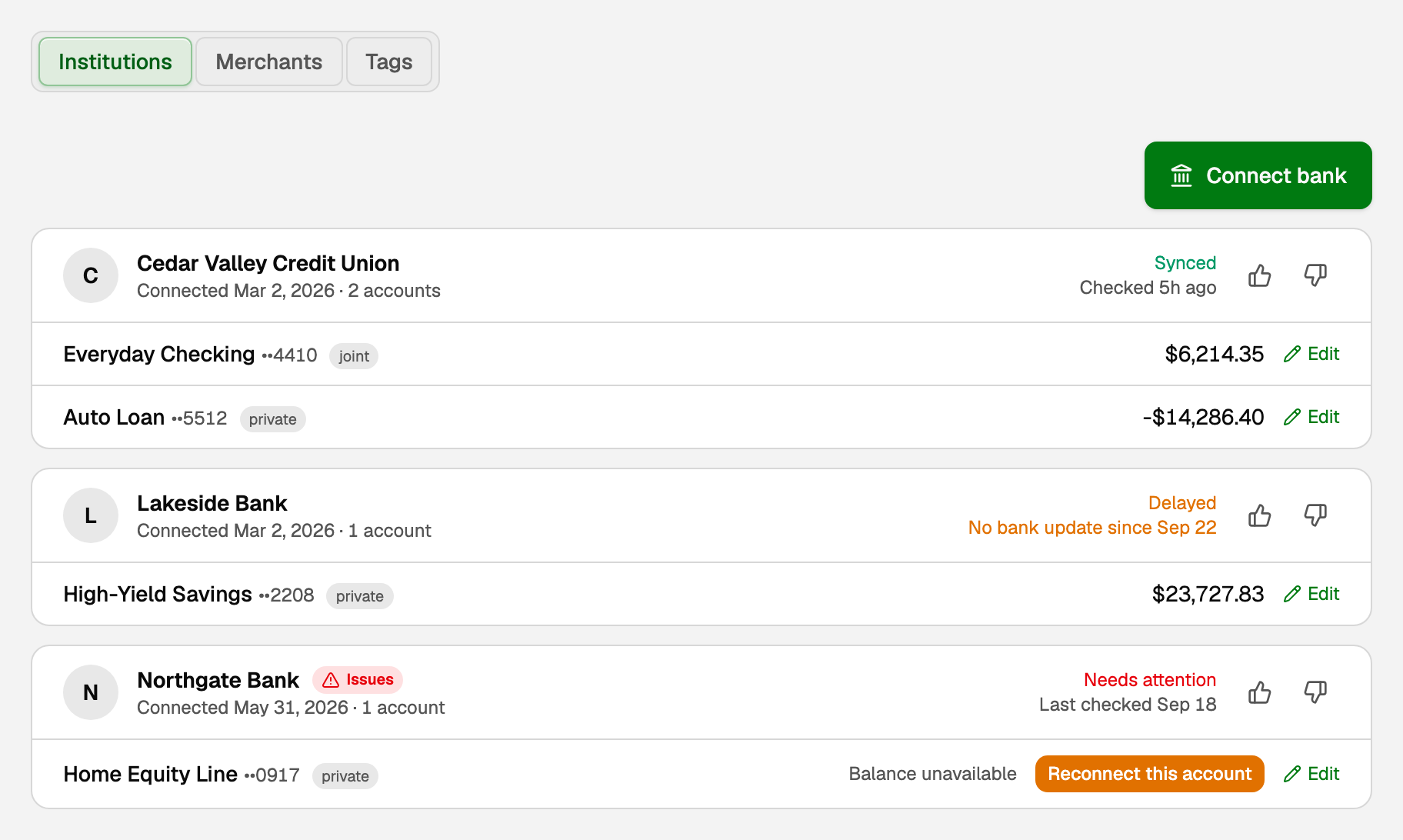The height and width of the screenshot is (840, 1403).
Task: Edit the Everyday Checking account
Action: tap(1311, 354)
